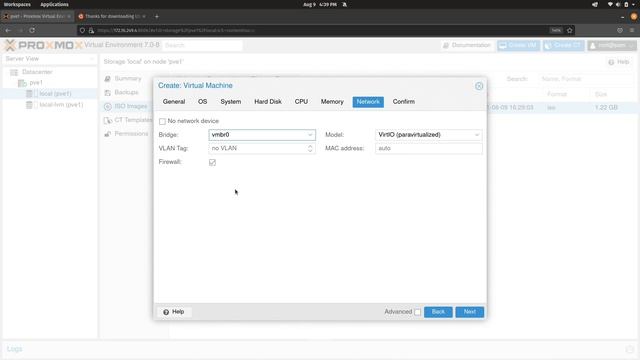
Task: Click the MAC address auto field
Action: point(429,149)
